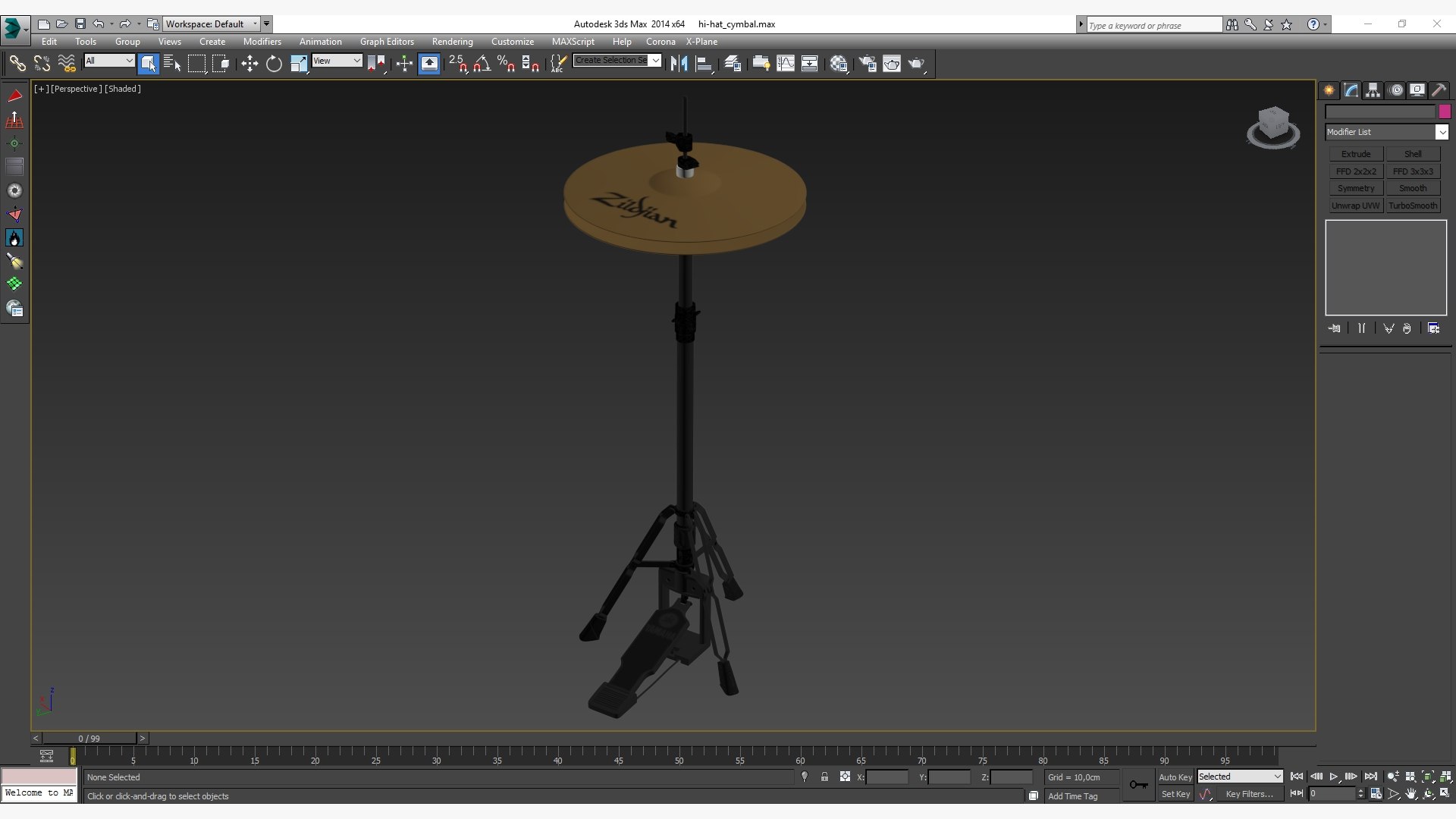
Task: Click Select and Link chain icon
Action: pos(17,64)
